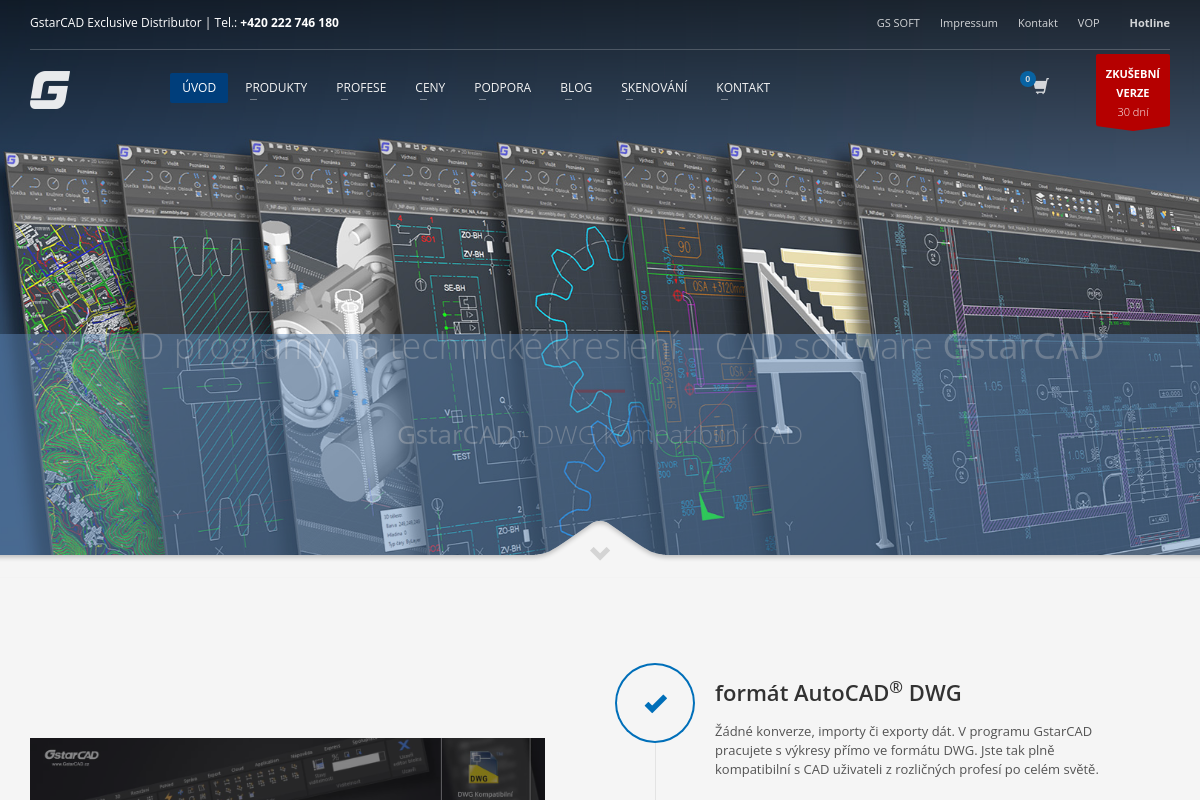1200x800 pixels.
Task: Open the PRODUKTY menu
Action: pos(276,88)
